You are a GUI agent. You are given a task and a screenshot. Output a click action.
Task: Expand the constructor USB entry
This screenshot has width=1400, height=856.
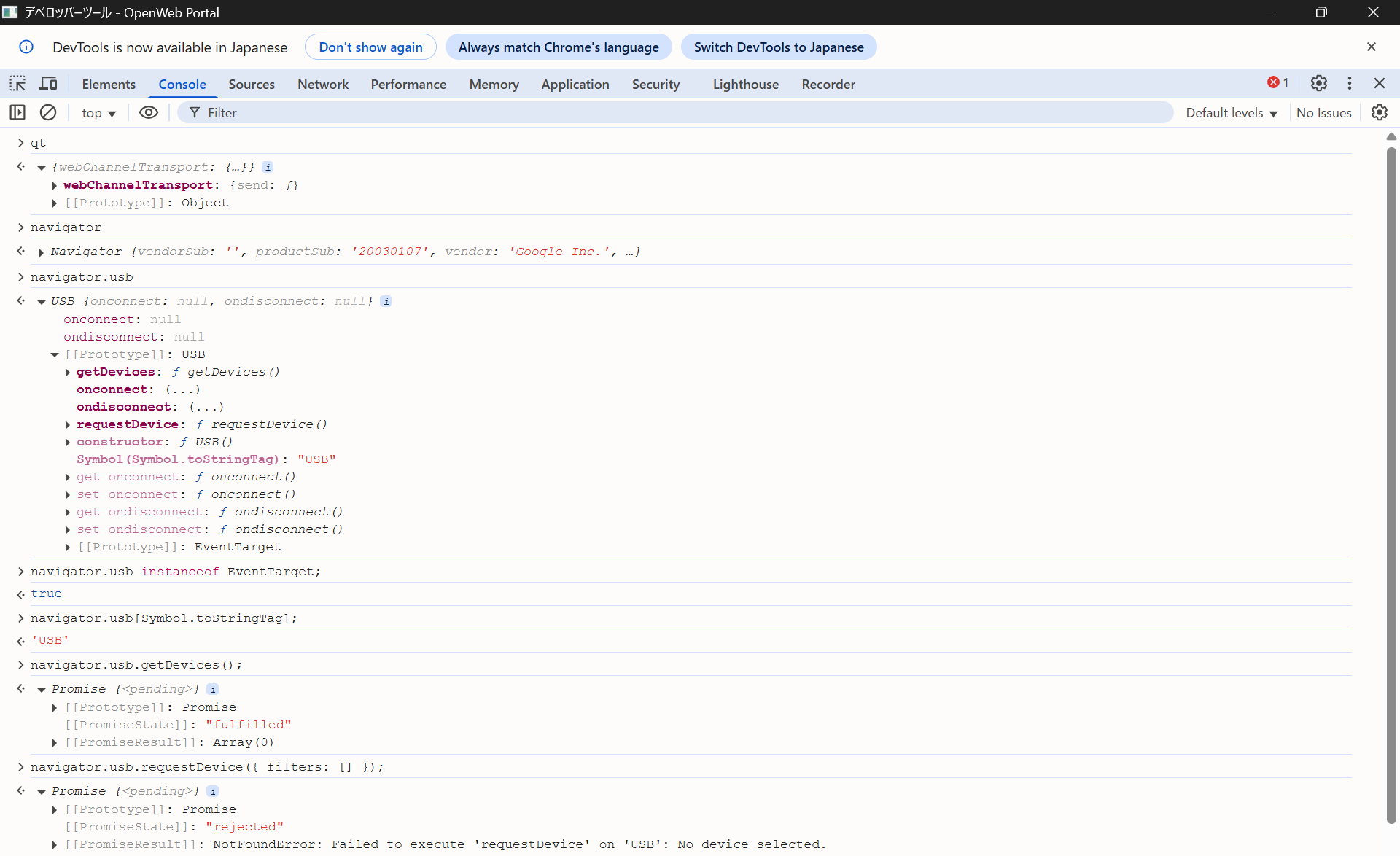[68, 442]
